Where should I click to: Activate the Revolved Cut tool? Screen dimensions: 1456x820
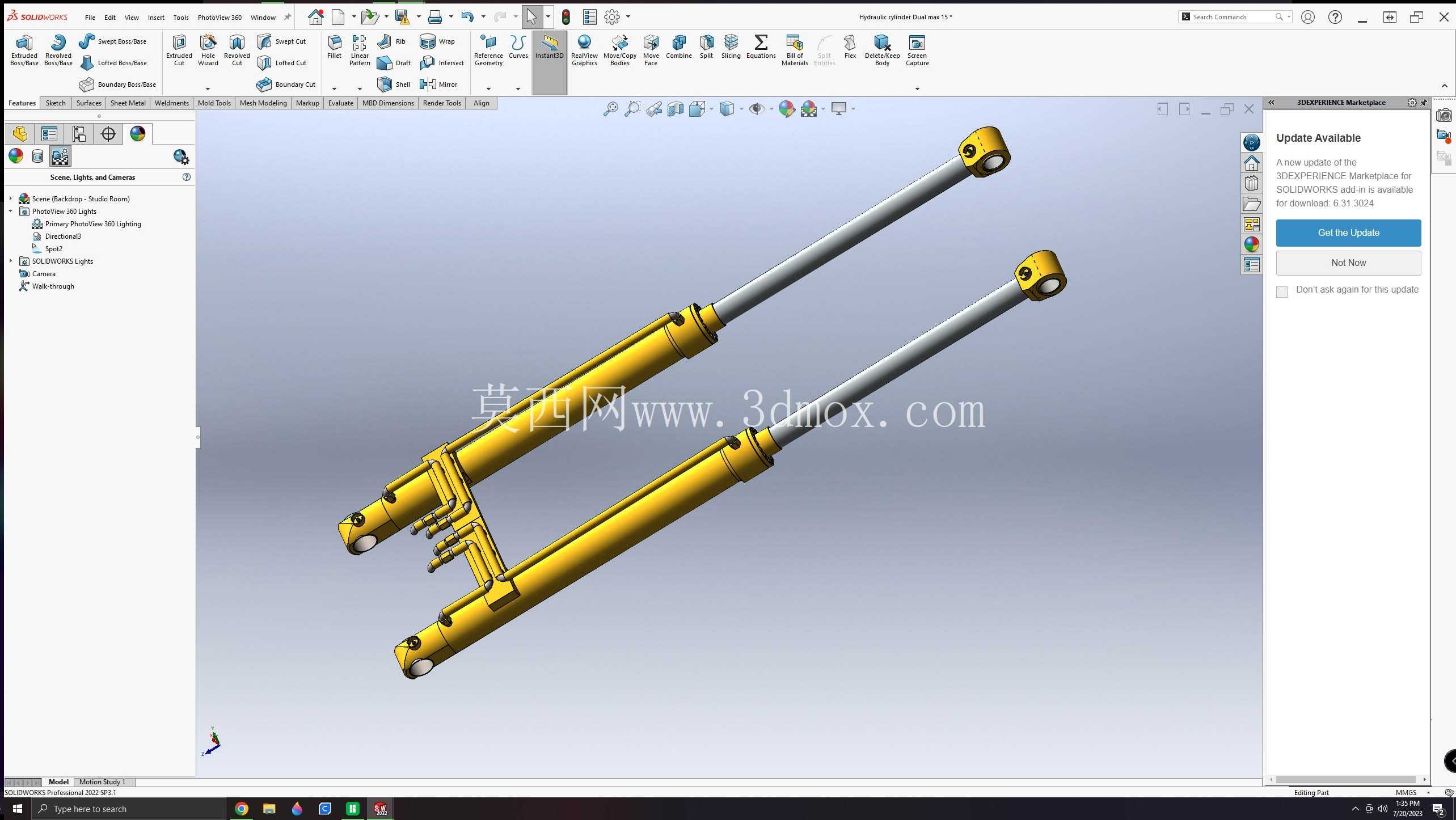[237, 50]
